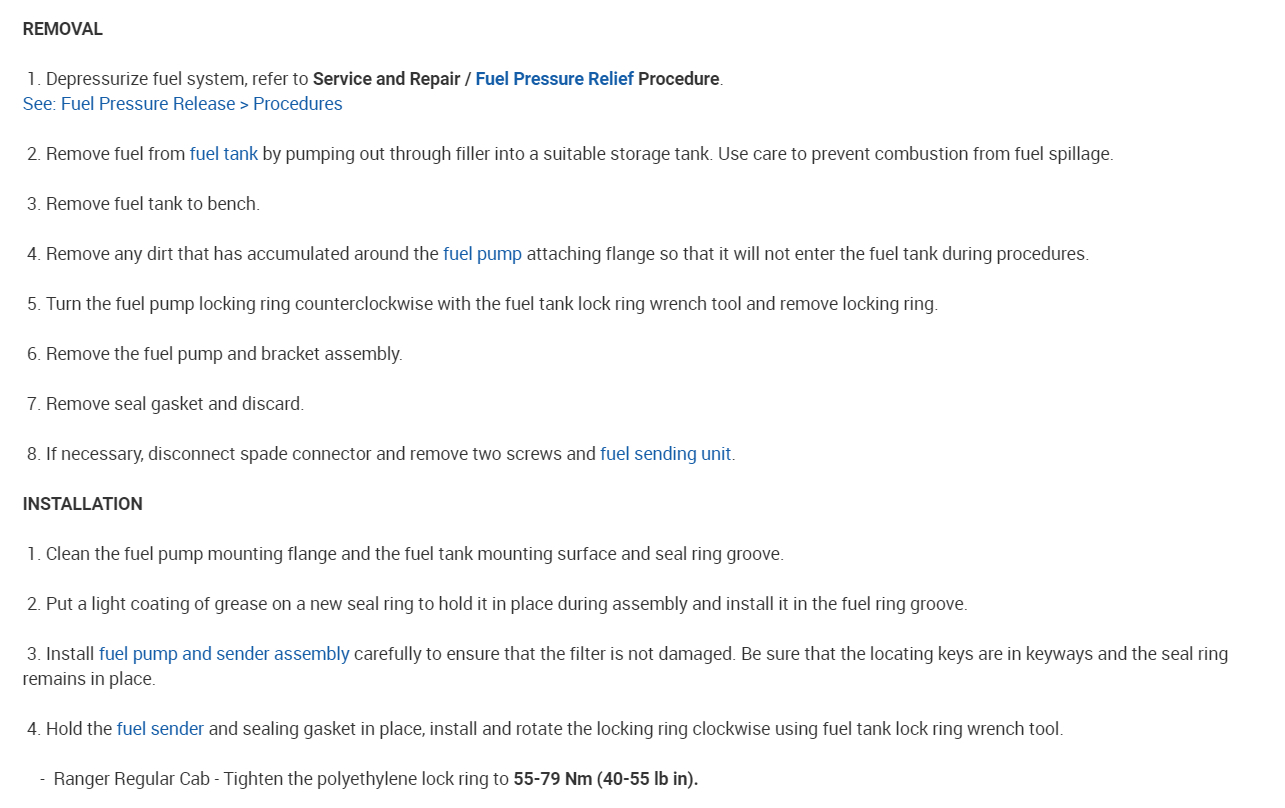Image resolution: width=1285 pixels, height=808 pixels.
Task: Click the bold 'Service and Repair' text
Action: coord(386,79)
